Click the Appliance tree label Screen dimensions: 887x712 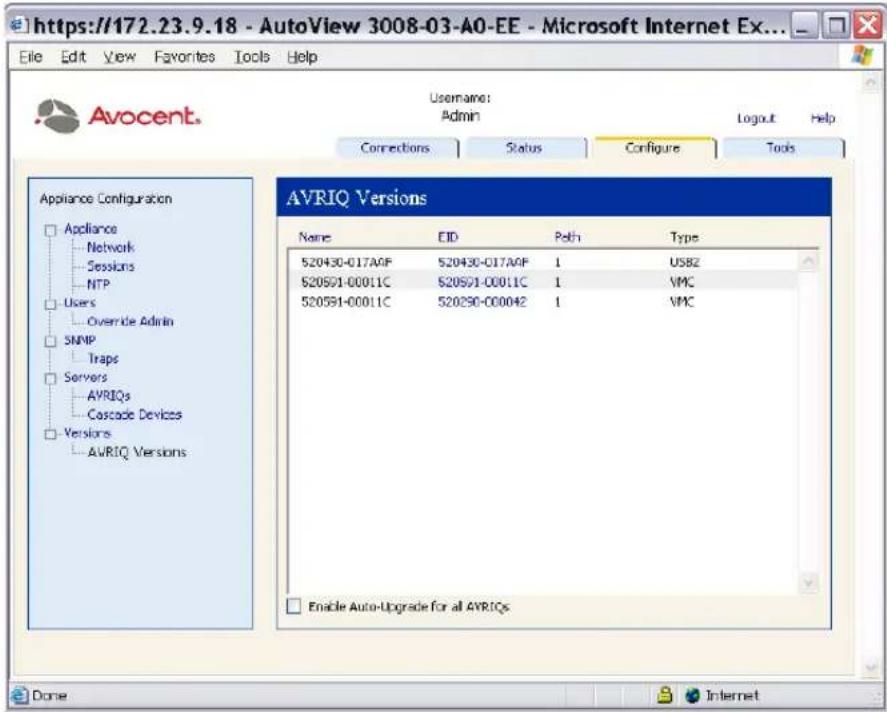[91, 228]
